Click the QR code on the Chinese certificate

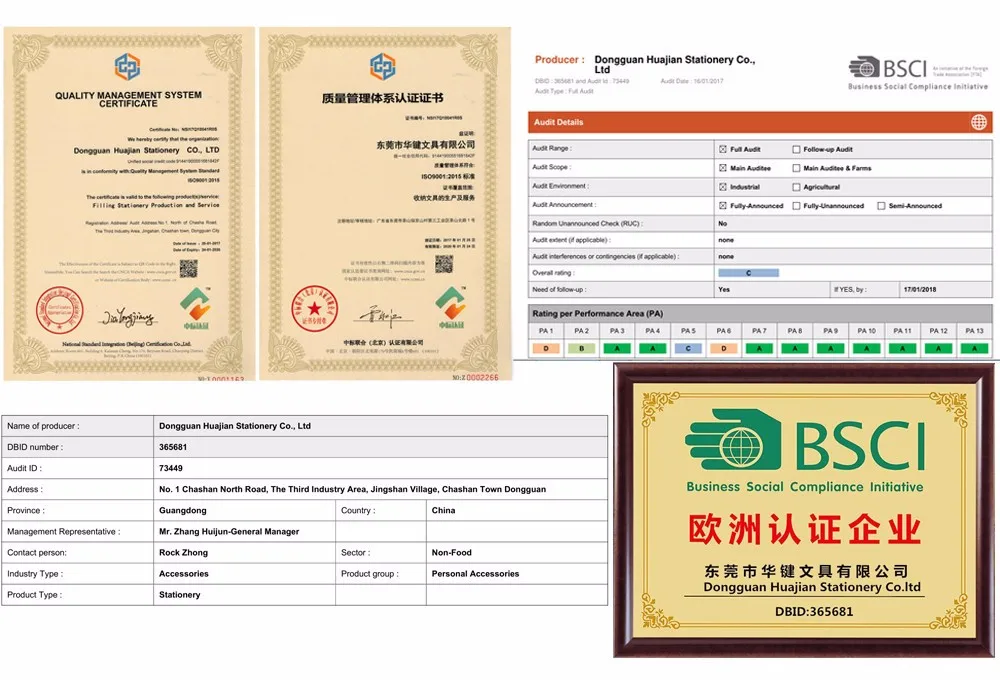coord(444,264)
